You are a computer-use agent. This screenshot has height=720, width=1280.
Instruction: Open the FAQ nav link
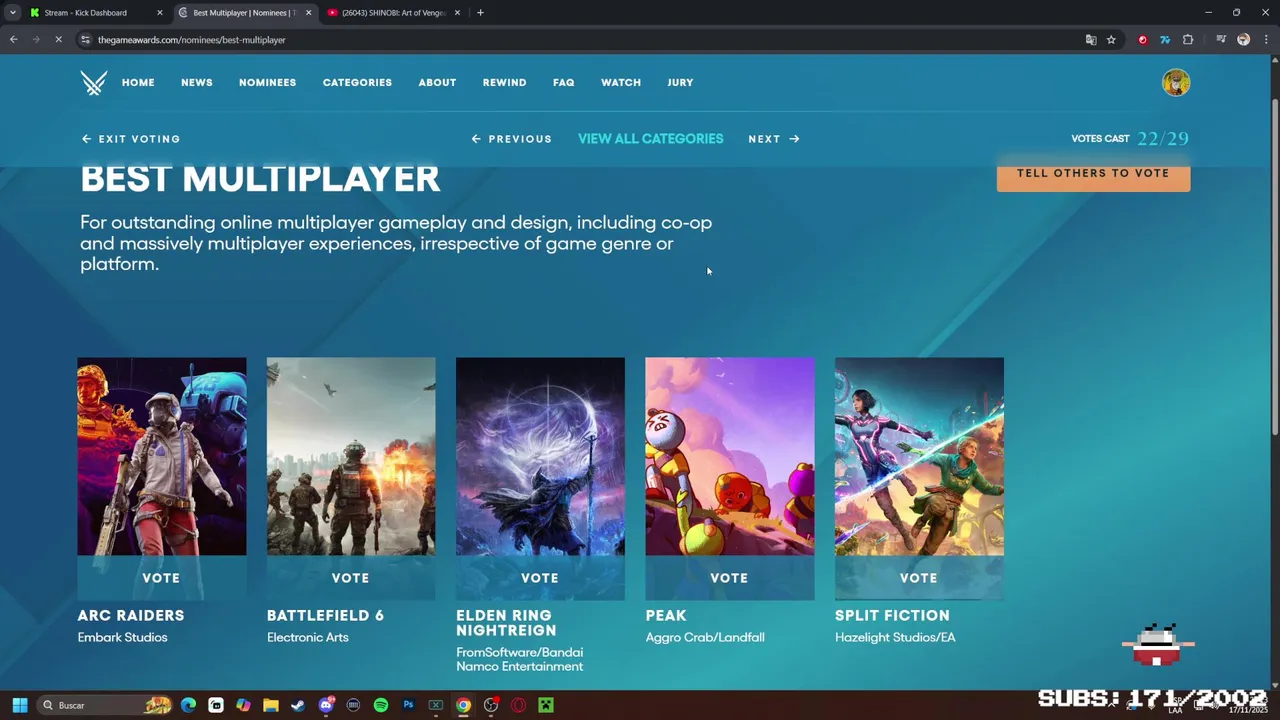click(x=563, y=83)
